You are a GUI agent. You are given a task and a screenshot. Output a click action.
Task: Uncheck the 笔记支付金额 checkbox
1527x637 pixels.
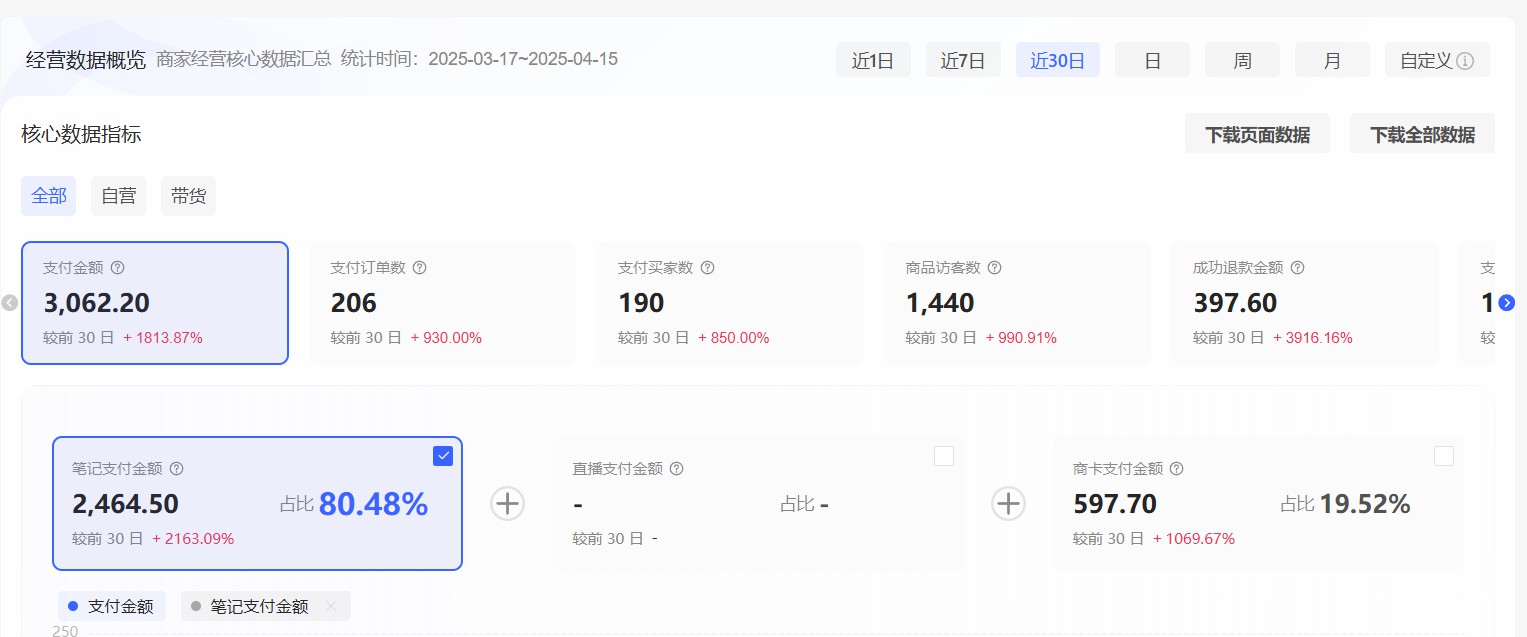[x=443, y=456]
